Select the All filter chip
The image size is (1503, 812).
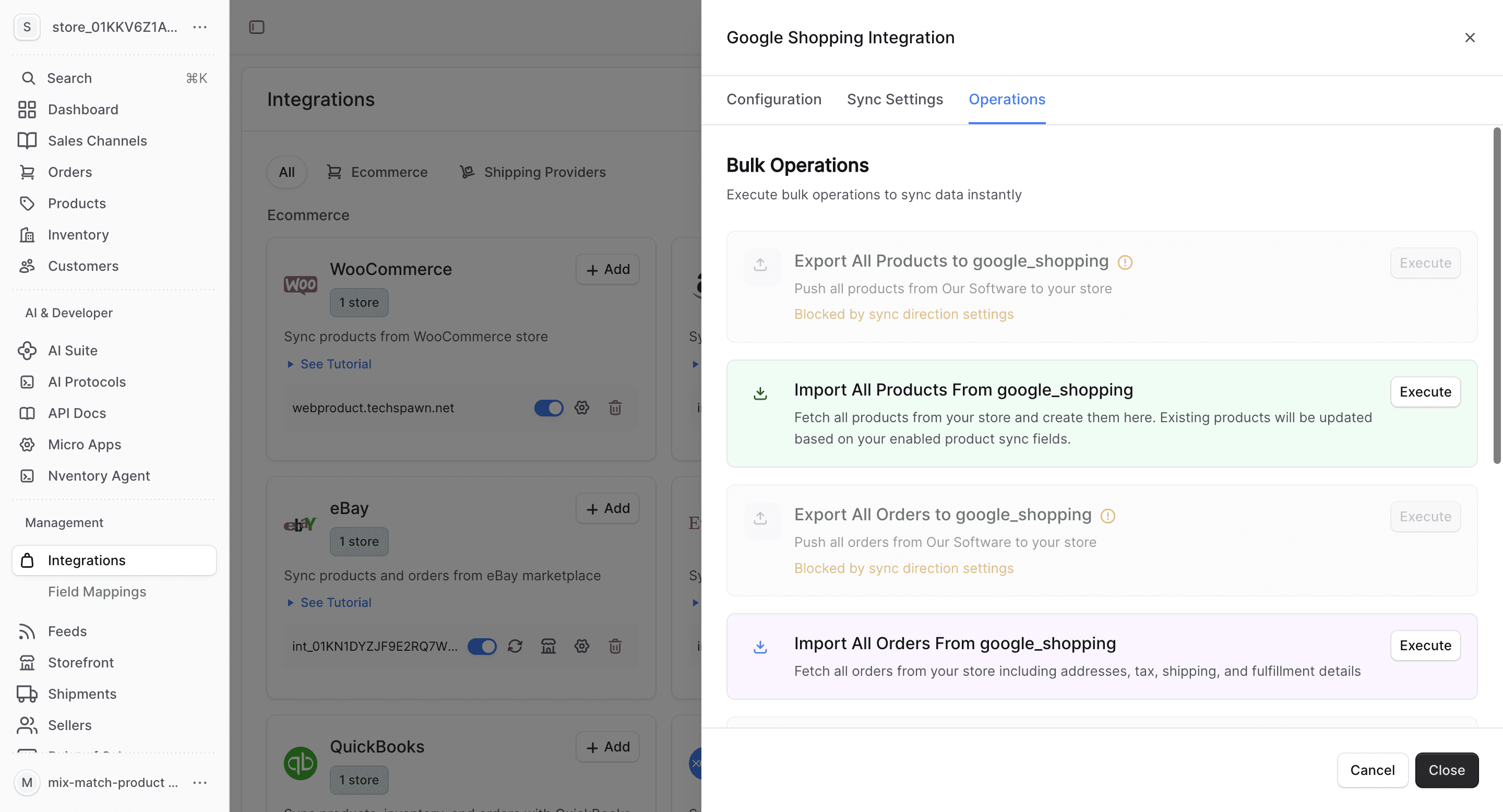(x=287, y=172)
